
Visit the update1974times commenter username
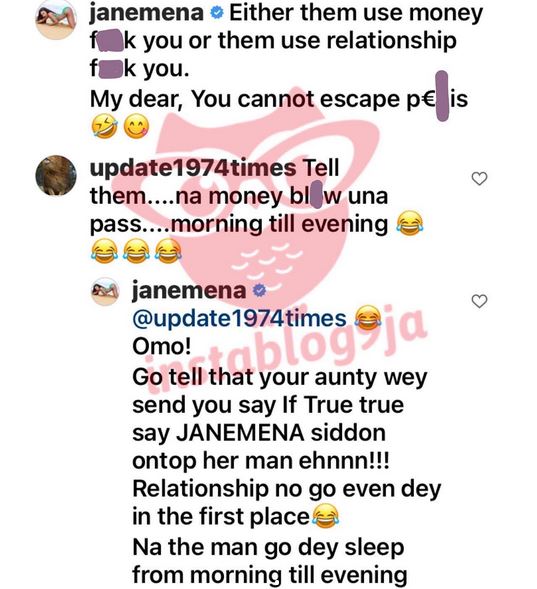point(193,168)
